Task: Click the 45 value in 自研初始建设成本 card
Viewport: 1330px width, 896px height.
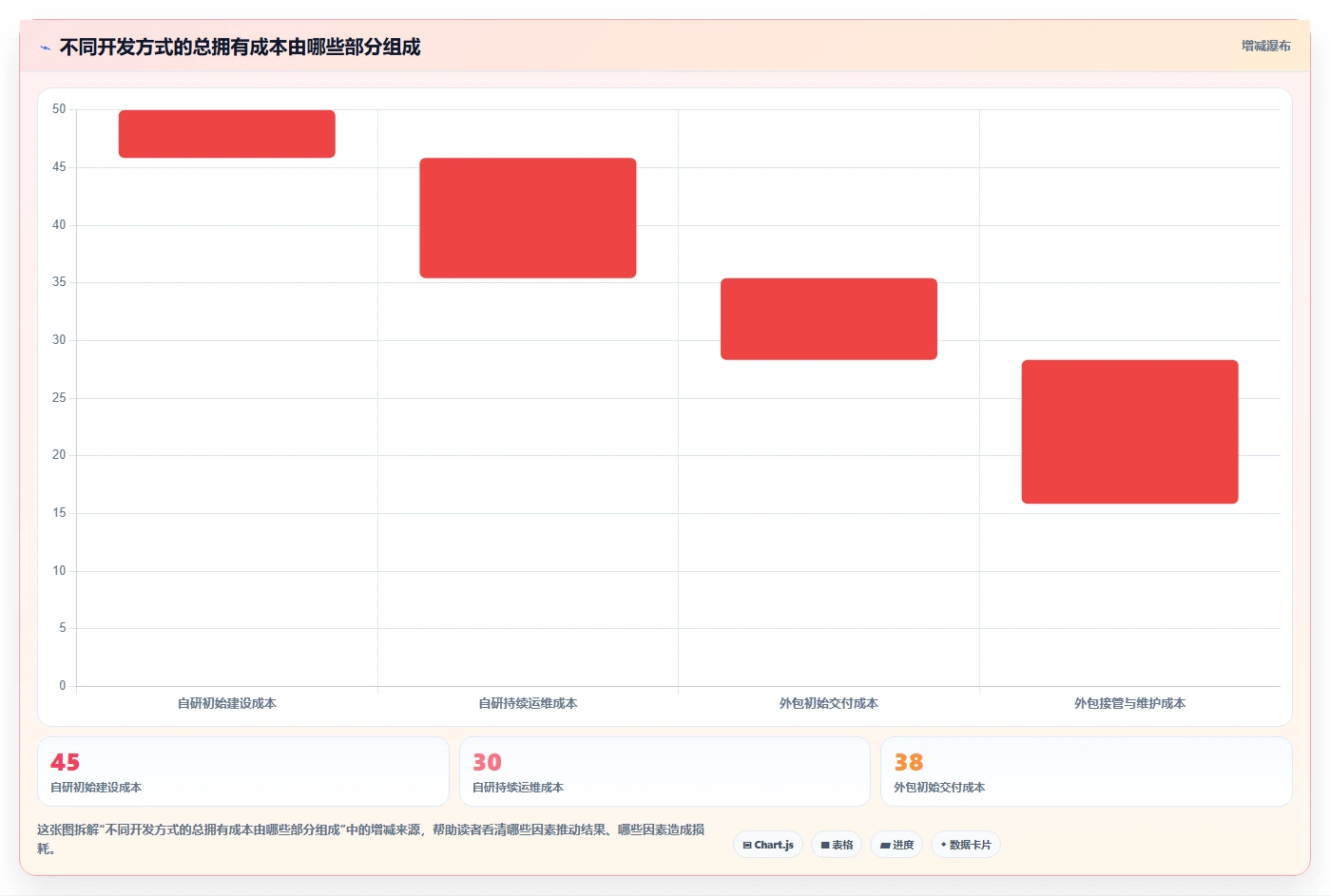Action: 66,763
